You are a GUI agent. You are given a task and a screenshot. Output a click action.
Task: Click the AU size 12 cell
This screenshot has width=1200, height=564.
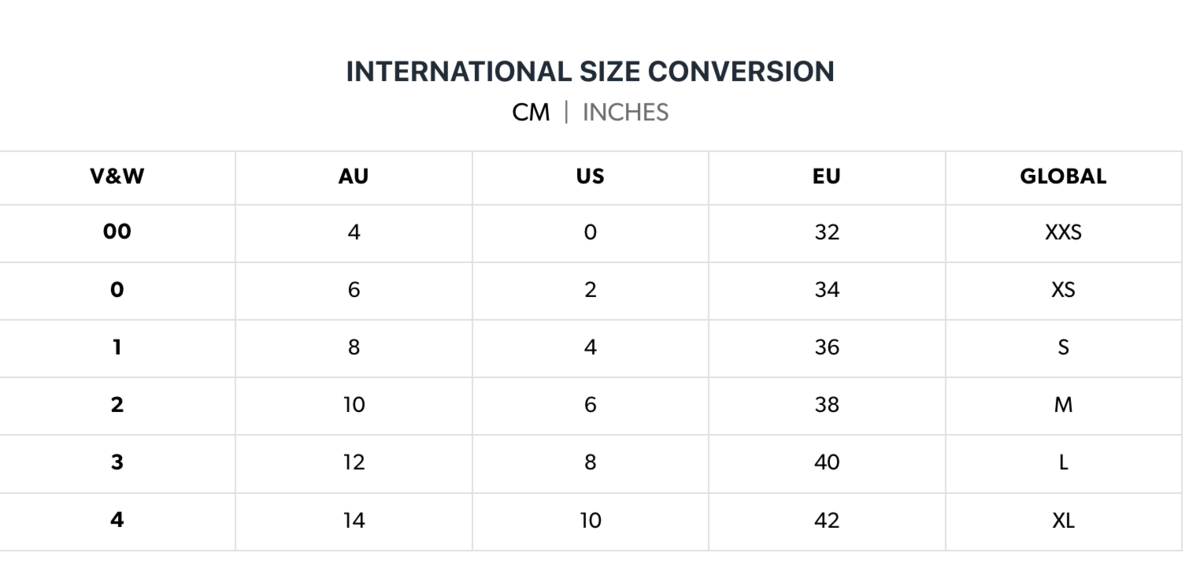(x=353, y=462)
